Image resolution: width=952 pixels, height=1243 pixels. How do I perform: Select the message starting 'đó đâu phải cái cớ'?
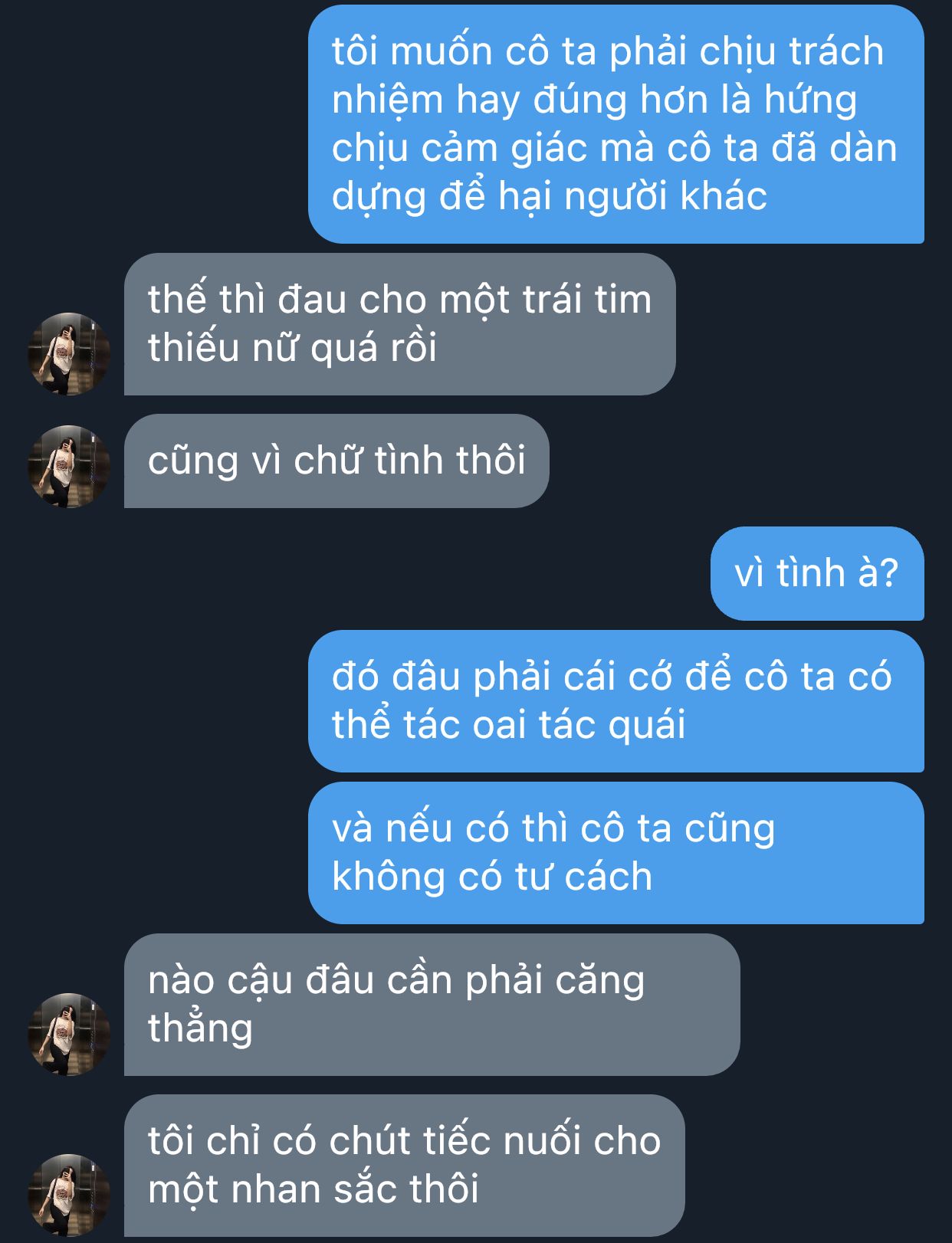[x=616, y=701]
